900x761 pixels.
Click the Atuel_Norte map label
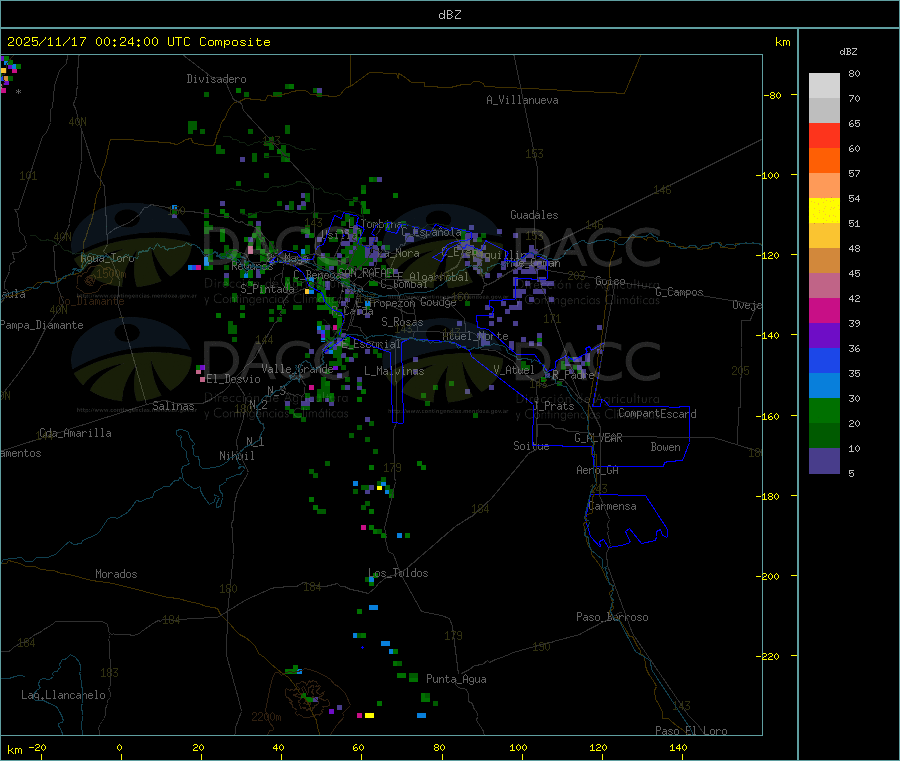pos(475,336)
